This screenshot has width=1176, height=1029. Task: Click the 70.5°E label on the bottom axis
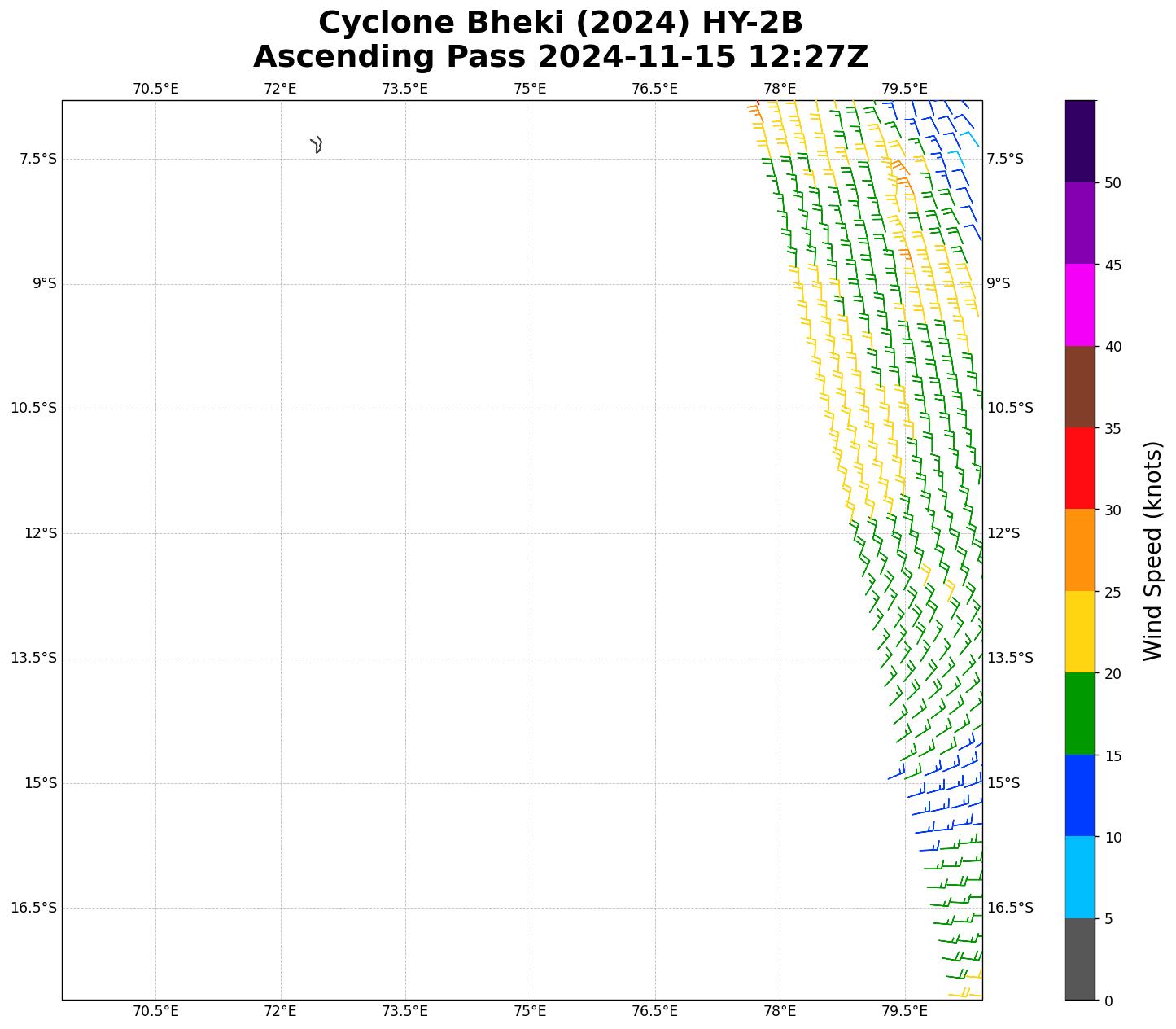pyautogui.click(x=155, y=1011)
